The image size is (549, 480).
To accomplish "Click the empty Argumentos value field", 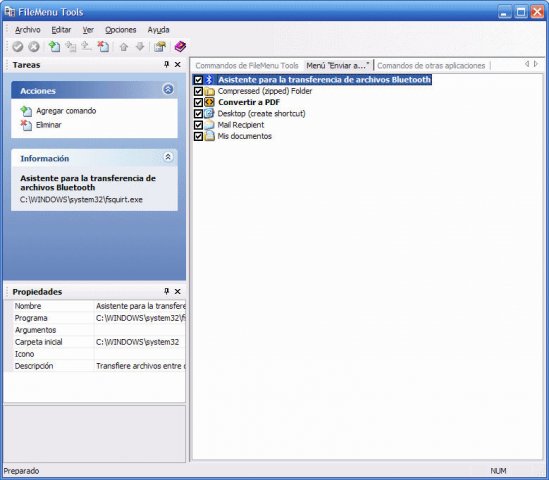I will [x=140, y=330].
